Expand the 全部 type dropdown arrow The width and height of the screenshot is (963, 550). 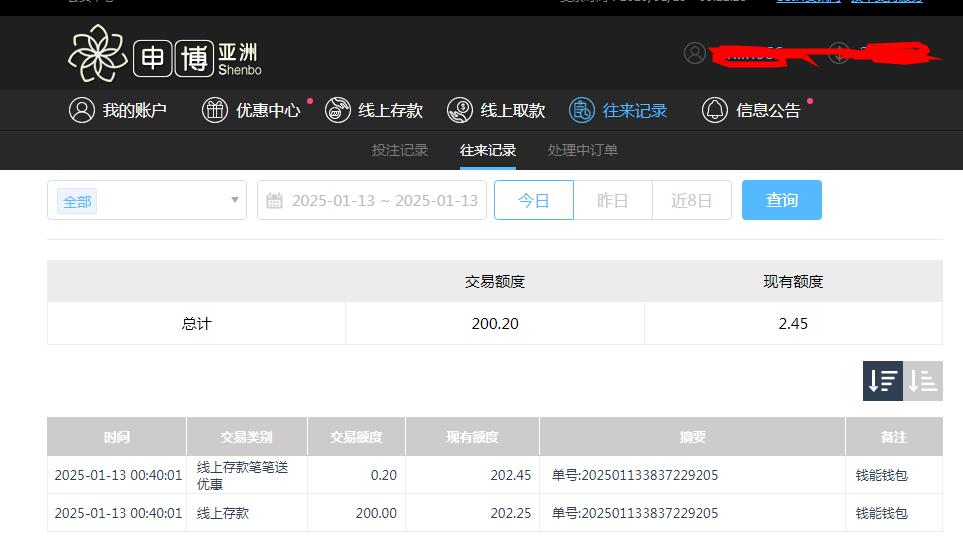(235, 200)
